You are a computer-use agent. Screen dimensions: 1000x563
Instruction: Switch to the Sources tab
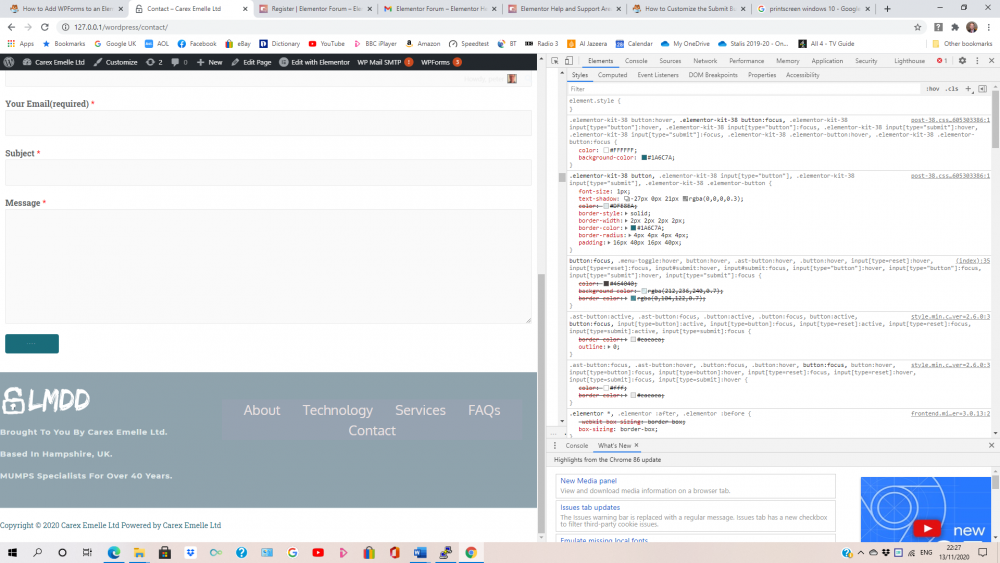pos(670,61)
